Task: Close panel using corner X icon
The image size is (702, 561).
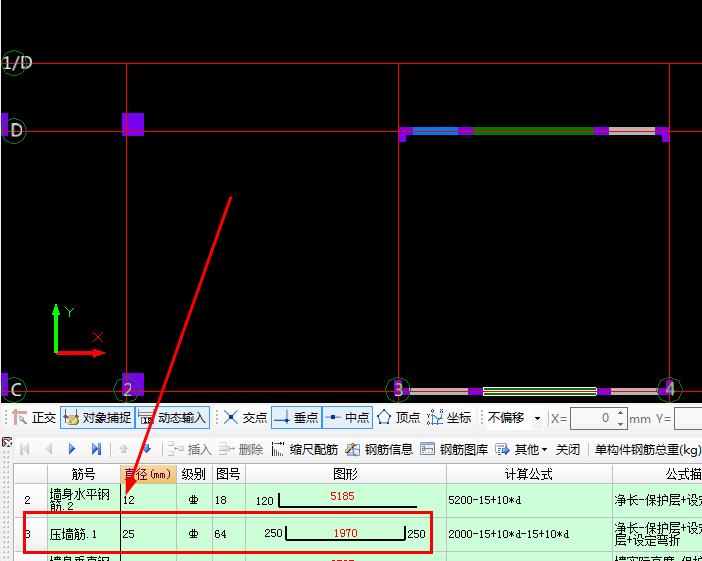Action: point(7,442)
